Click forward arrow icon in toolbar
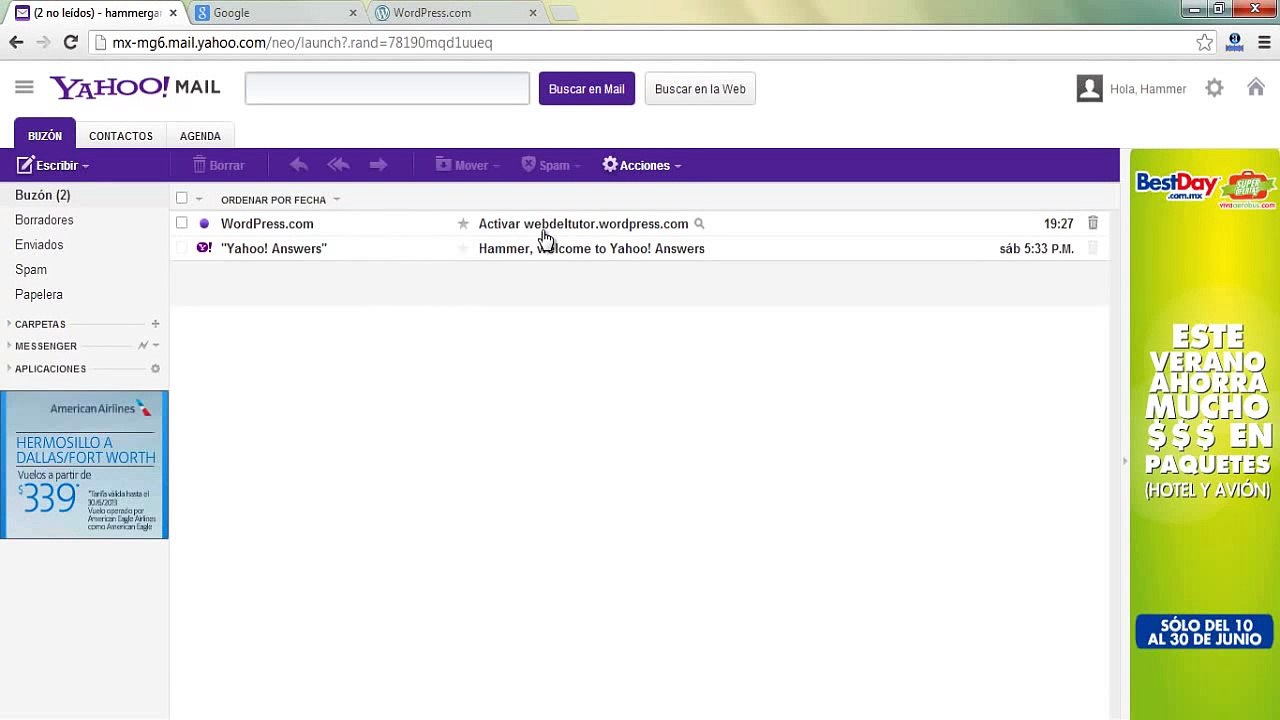 (x=378, y=165)
